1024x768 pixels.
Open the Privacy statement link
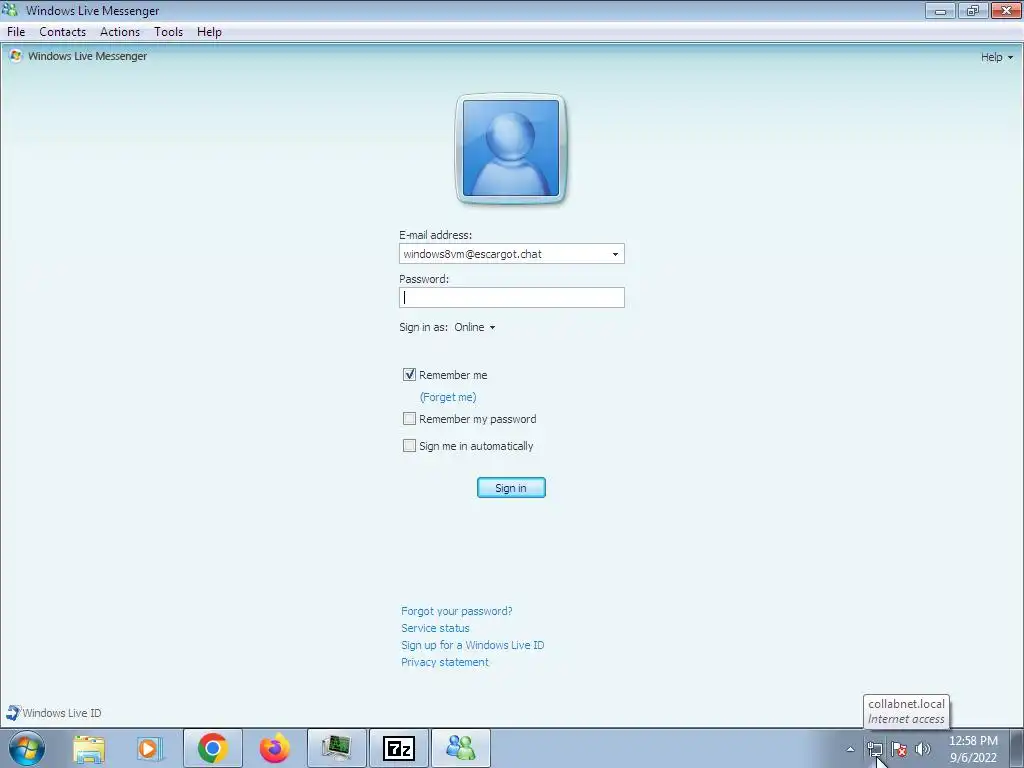pyautogui.click(x=445, y=662)
